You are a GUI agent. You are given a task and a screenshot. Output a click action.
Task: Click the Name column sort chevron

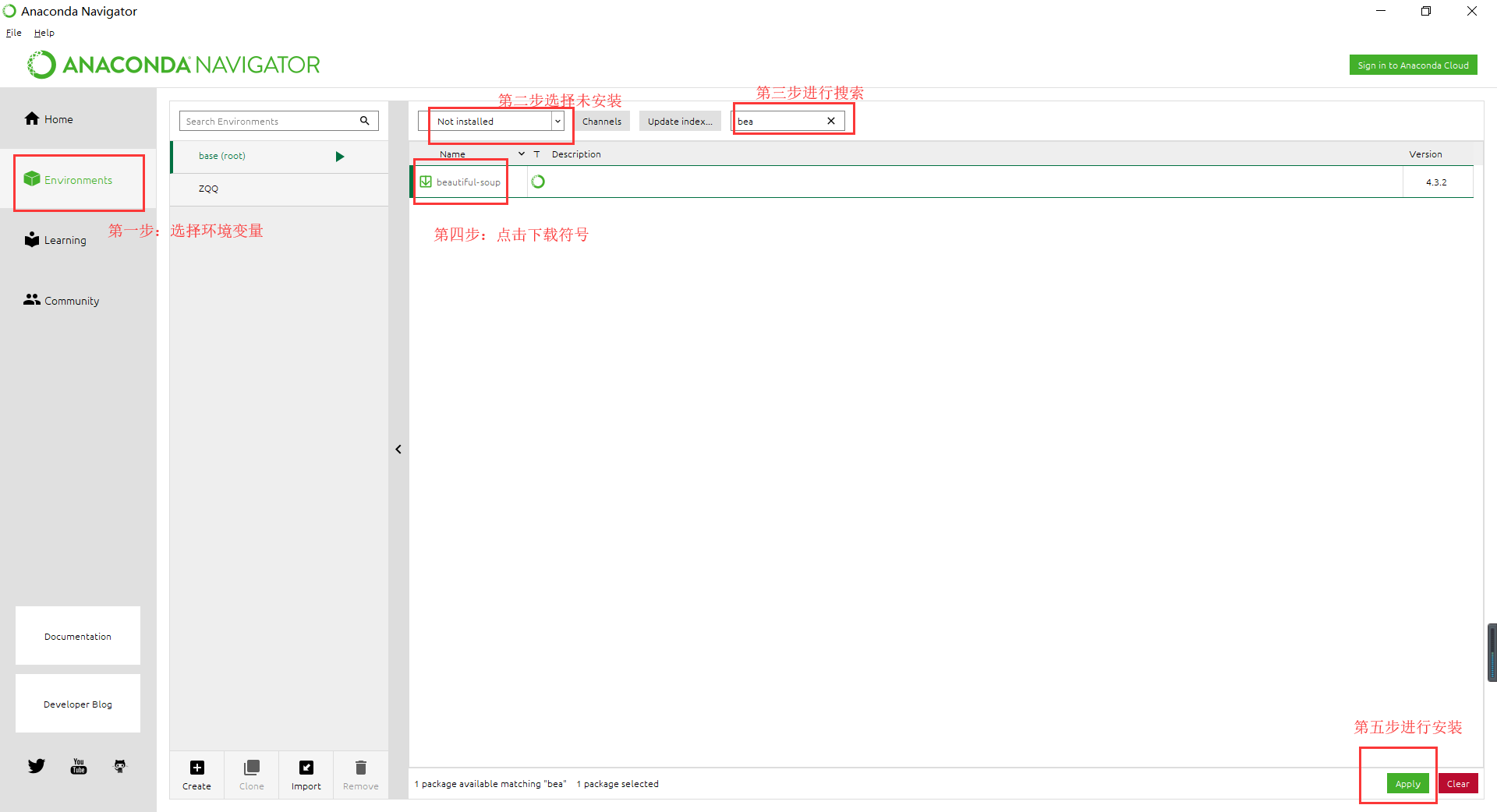[522, 154]
